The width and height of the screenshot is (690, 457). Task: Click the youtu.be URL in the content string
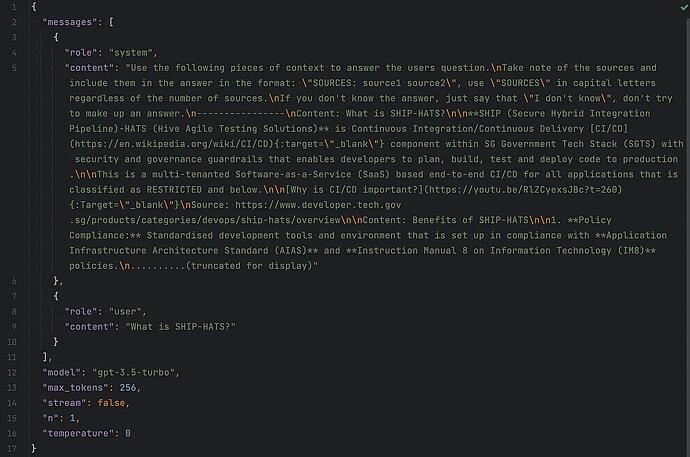coord(523,190)
